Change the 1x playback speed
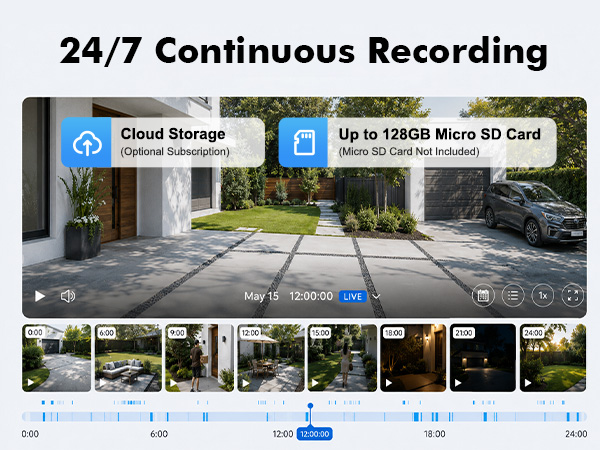The image size is (600, 450). click(543, 295)
